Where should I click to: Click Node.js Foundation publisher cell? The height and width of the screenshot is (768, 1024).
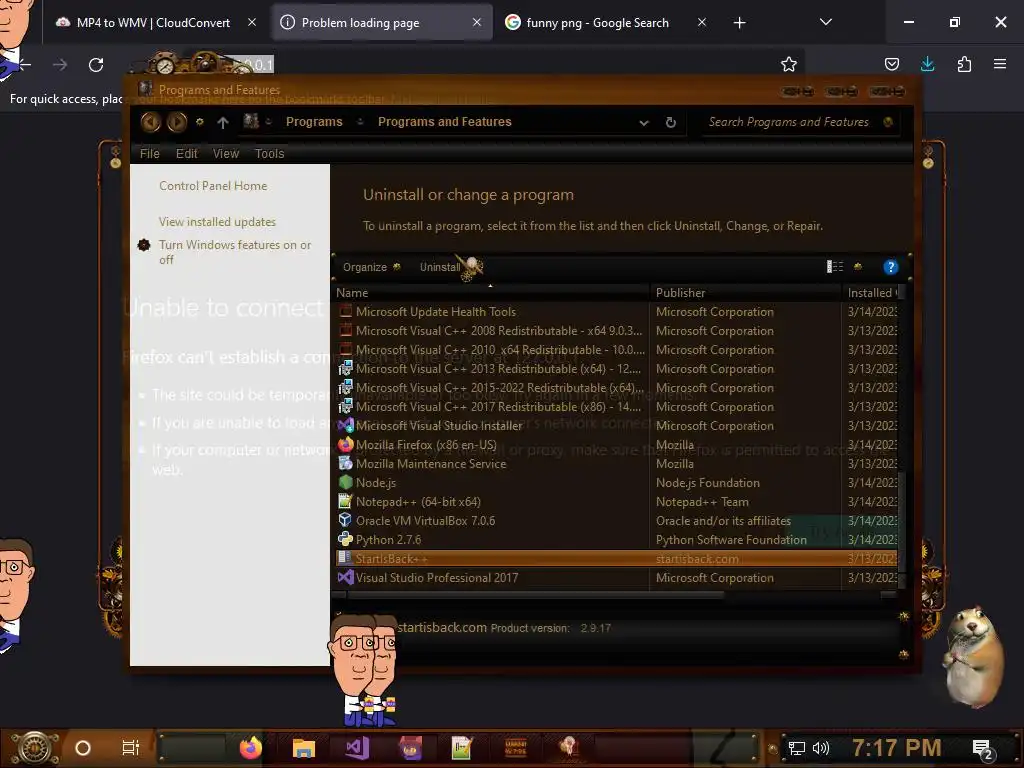(708, 483)
